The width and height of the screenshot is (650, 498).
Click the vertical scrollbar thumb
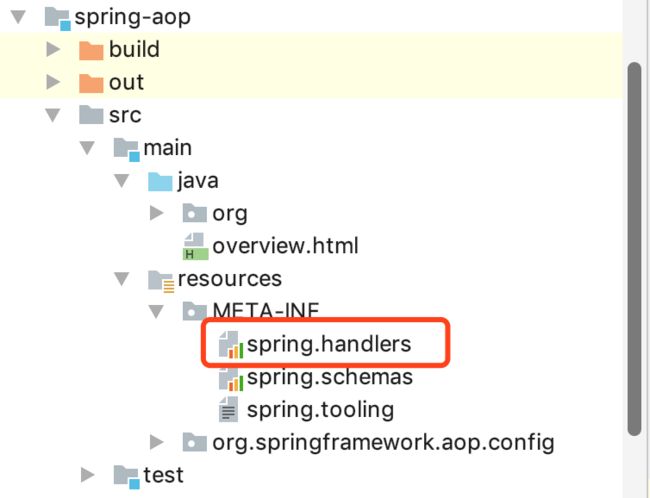coord(635,249)
